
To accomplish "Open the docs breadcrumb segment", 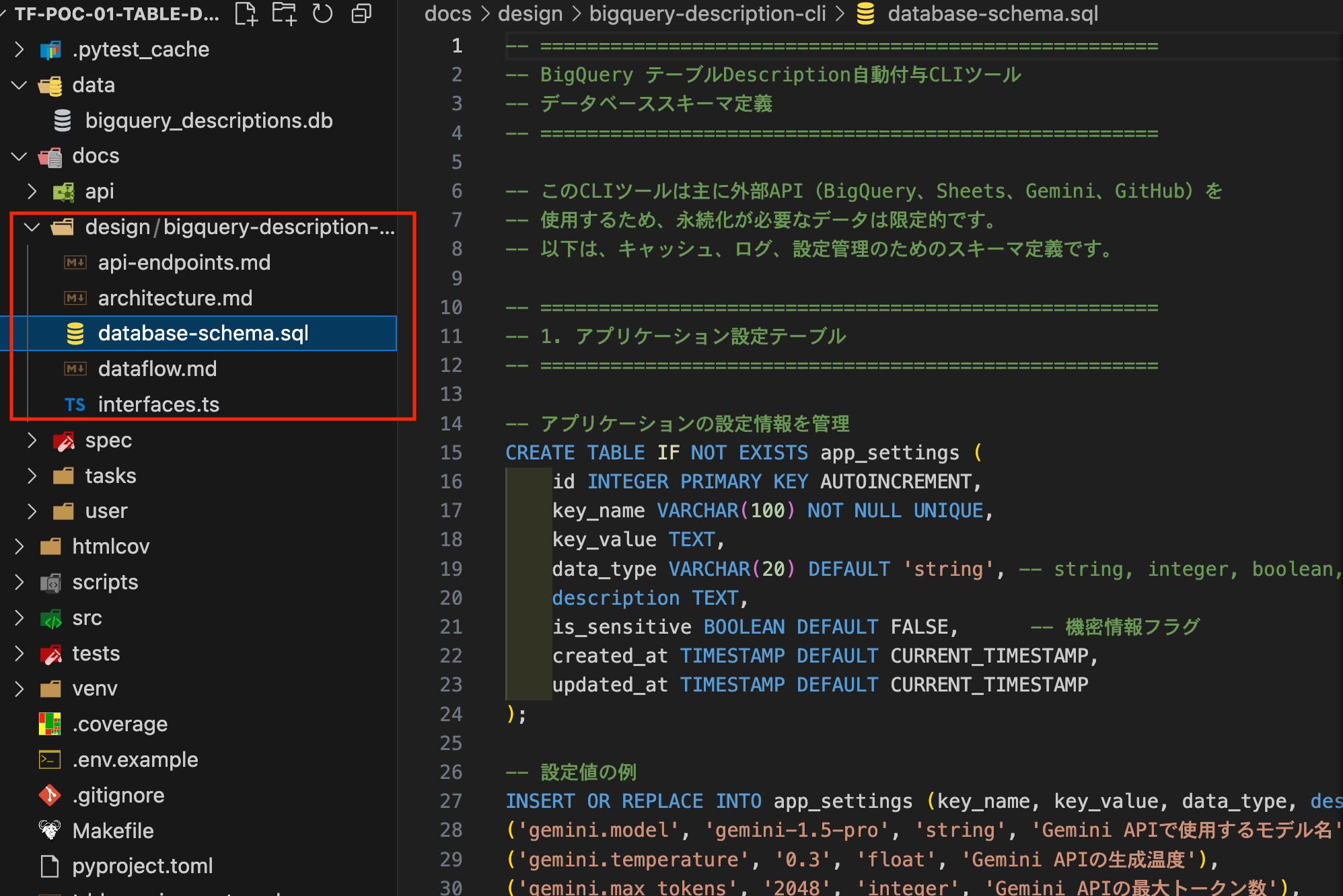I will click(448, 13).
